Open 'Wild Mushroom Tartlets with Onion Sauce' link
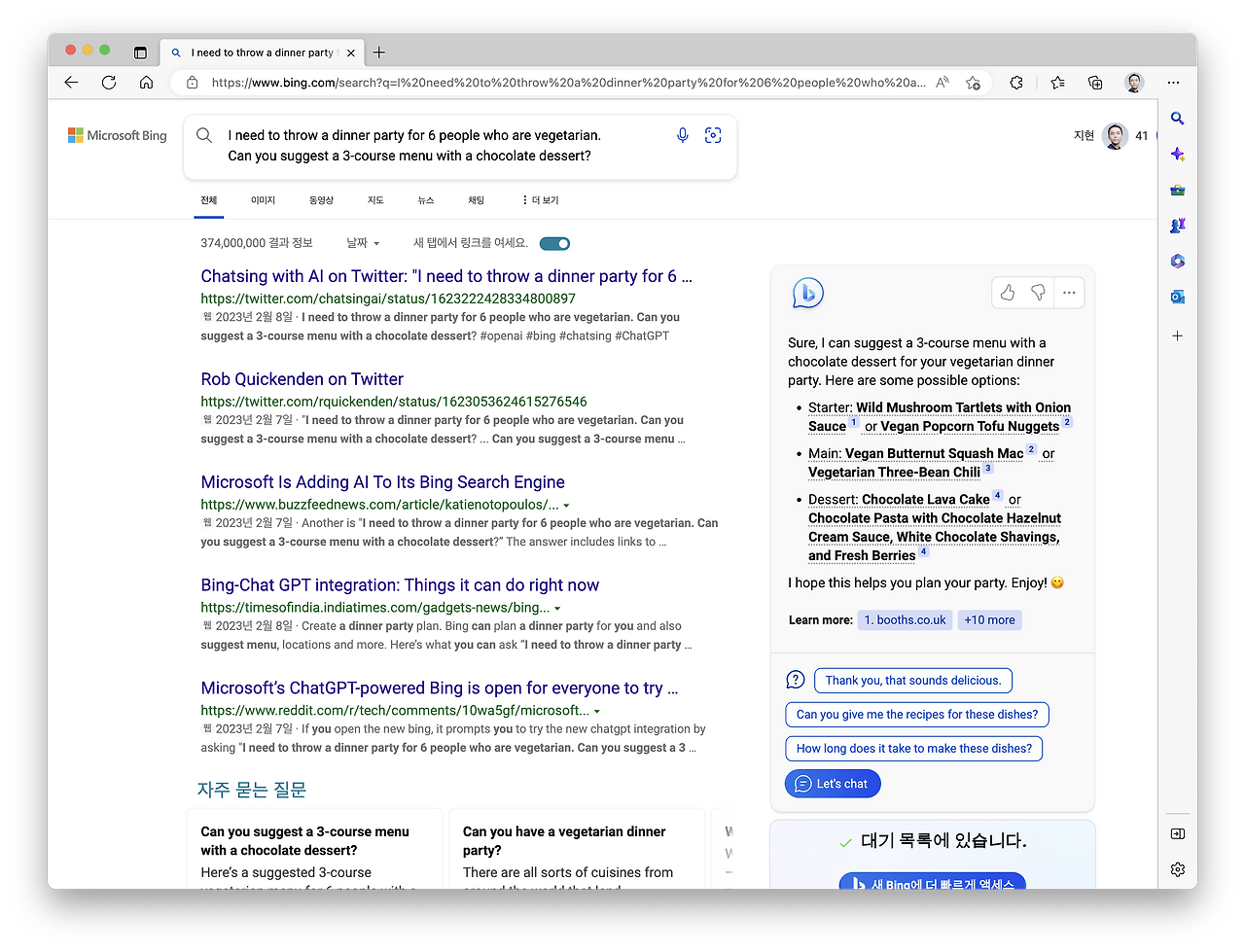 (939, 416)
